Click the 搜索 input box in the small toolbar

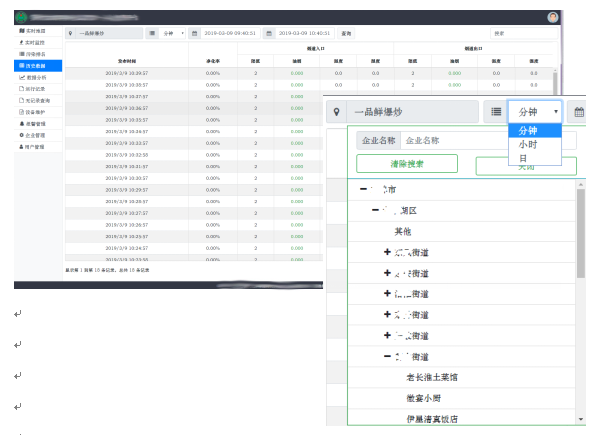pos(524,33)
